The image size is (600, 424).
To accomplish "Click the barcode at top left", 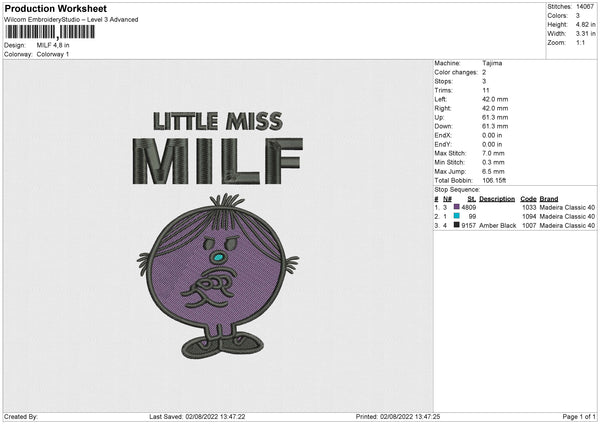I will (x=50, y=32).
